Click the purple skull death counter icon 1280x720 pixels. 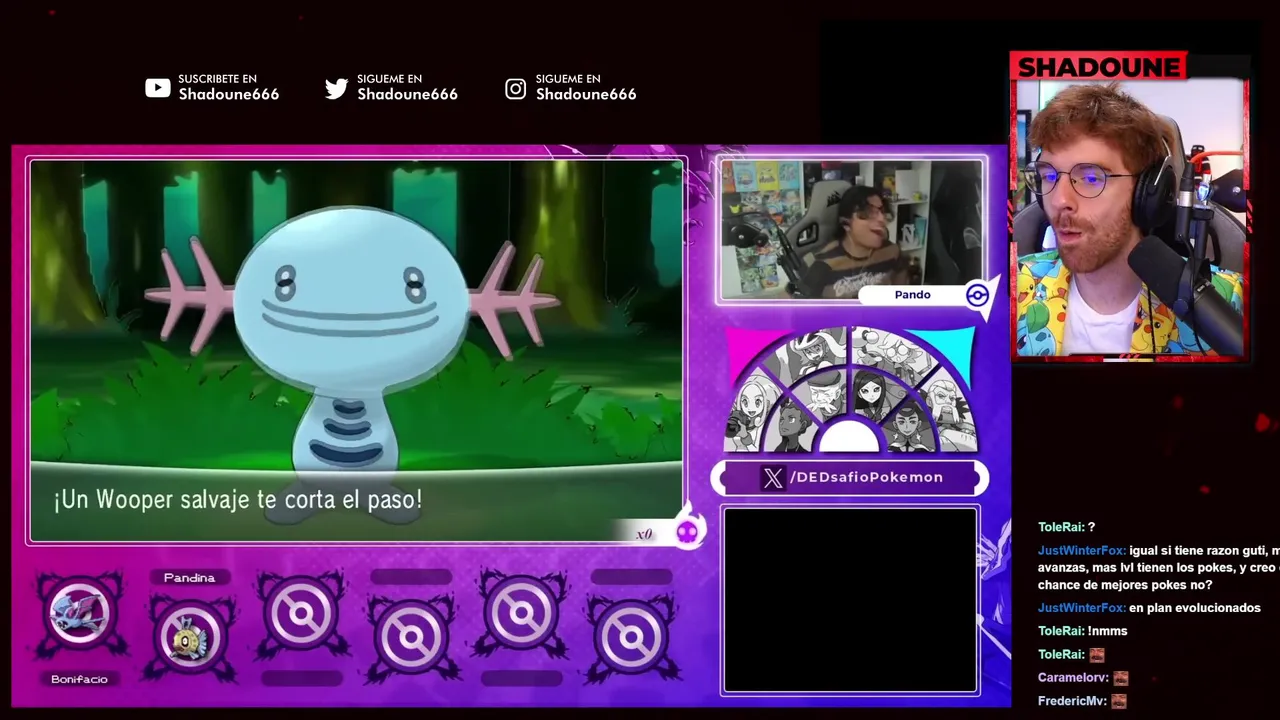pos(687,532)
